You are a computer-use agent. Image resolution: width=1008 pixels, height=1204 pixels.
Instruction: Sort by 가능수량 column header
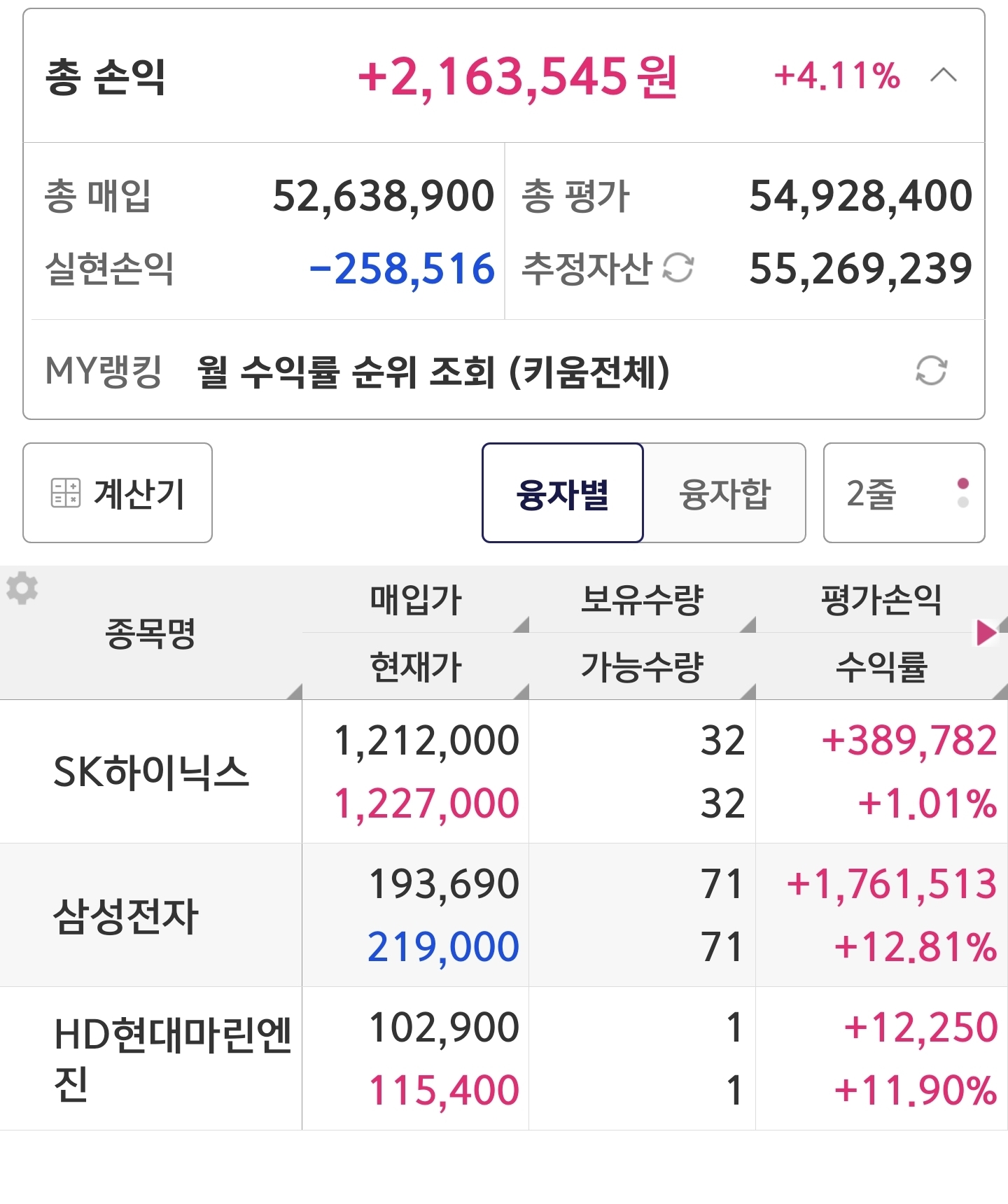[642, 666]
